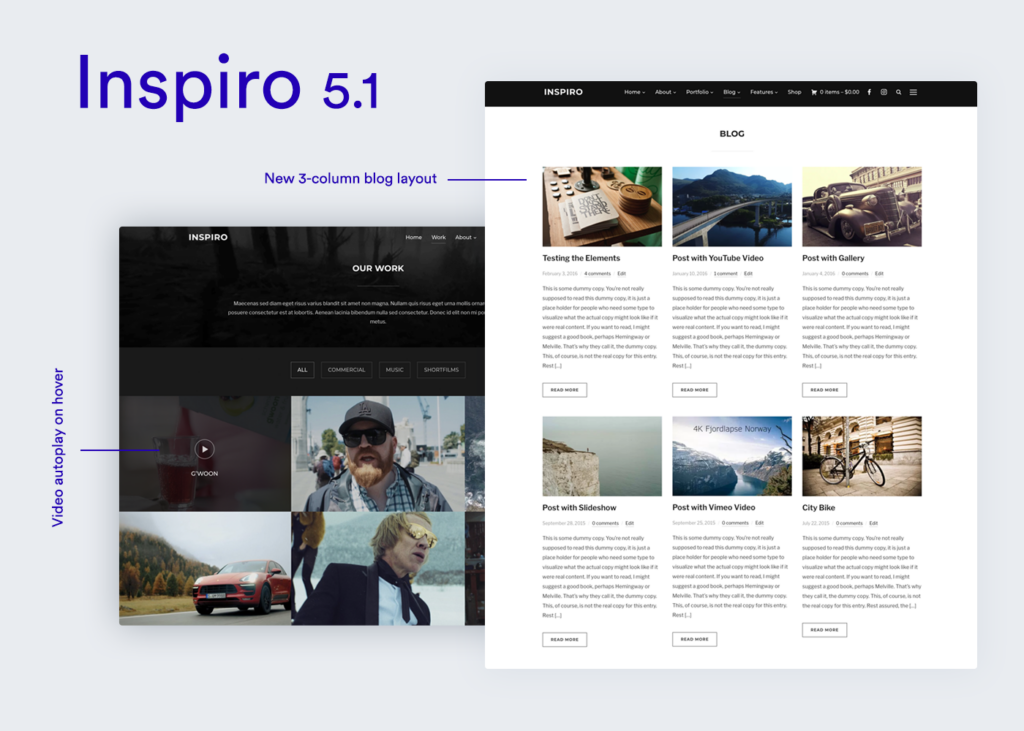1024x731 pixels.
Task: Click the OUR WORK heading in portfolio window
Action: click(x=377, y=268)
